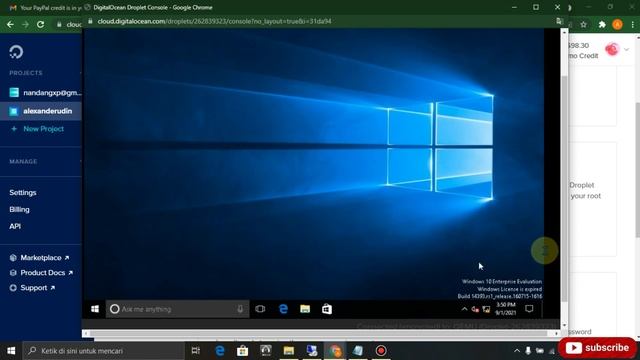The image size is (640, 360).
Task: Open Microsoft Store on the host taskbar
Action: (242, 351)
